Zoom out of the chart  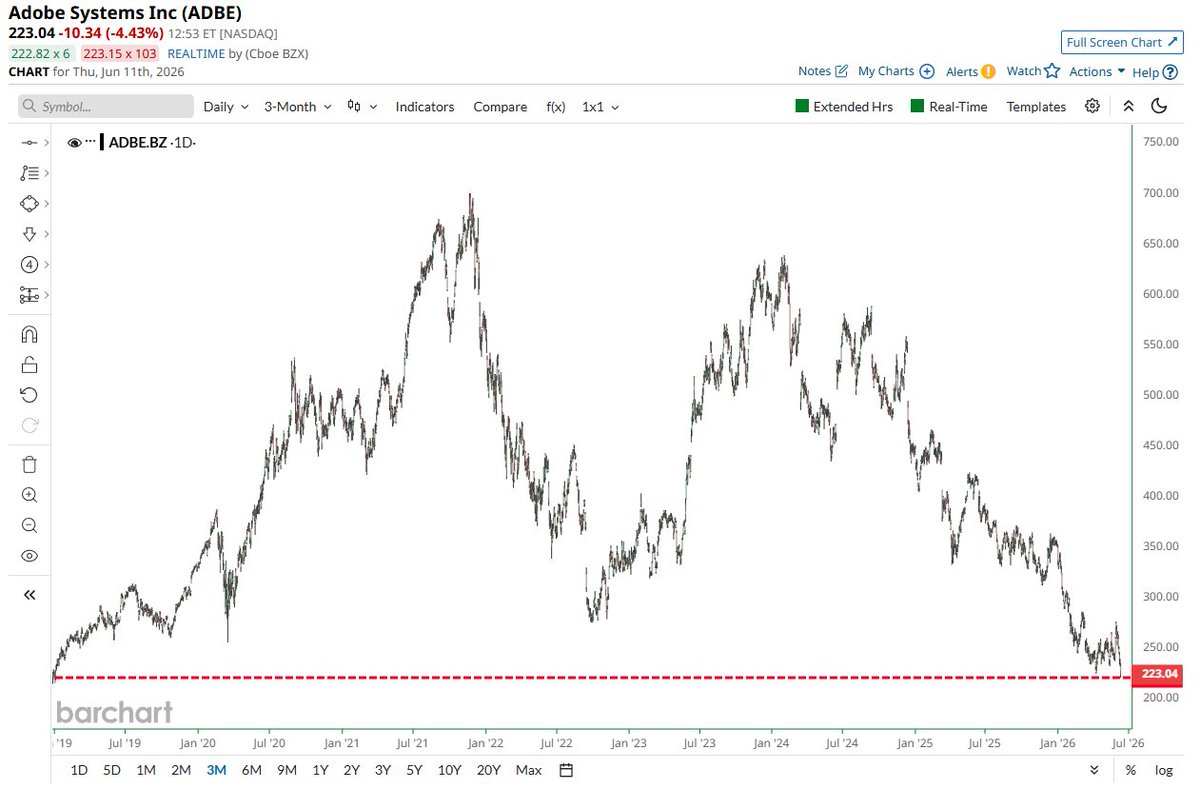29,525
